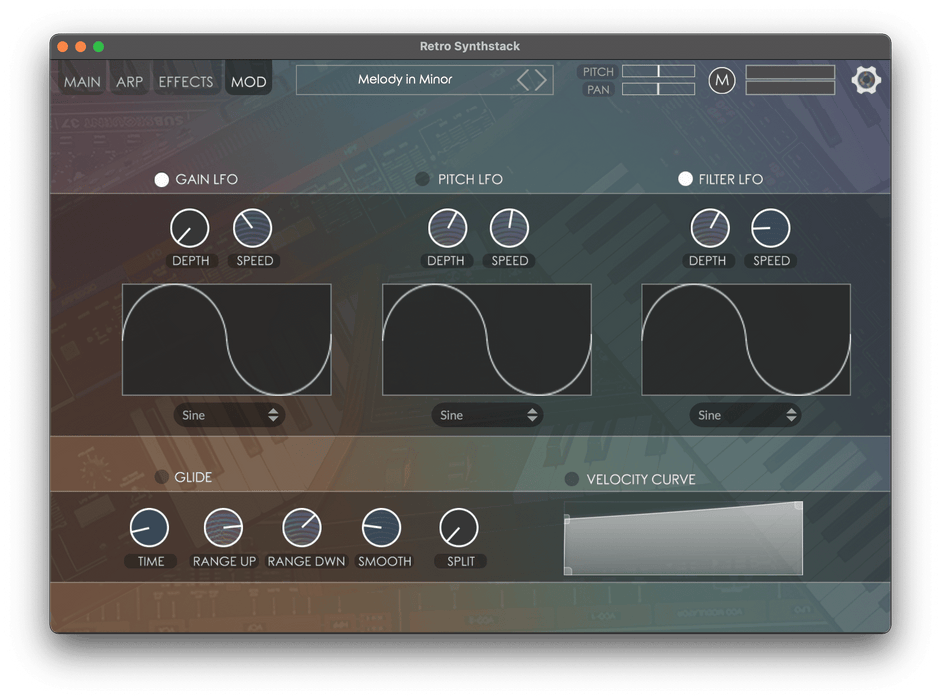Image resolution: width=941 pixels, height=700 pixels.
Task: Switch to the EFFECTS tab
Action: tap(186, 82)
